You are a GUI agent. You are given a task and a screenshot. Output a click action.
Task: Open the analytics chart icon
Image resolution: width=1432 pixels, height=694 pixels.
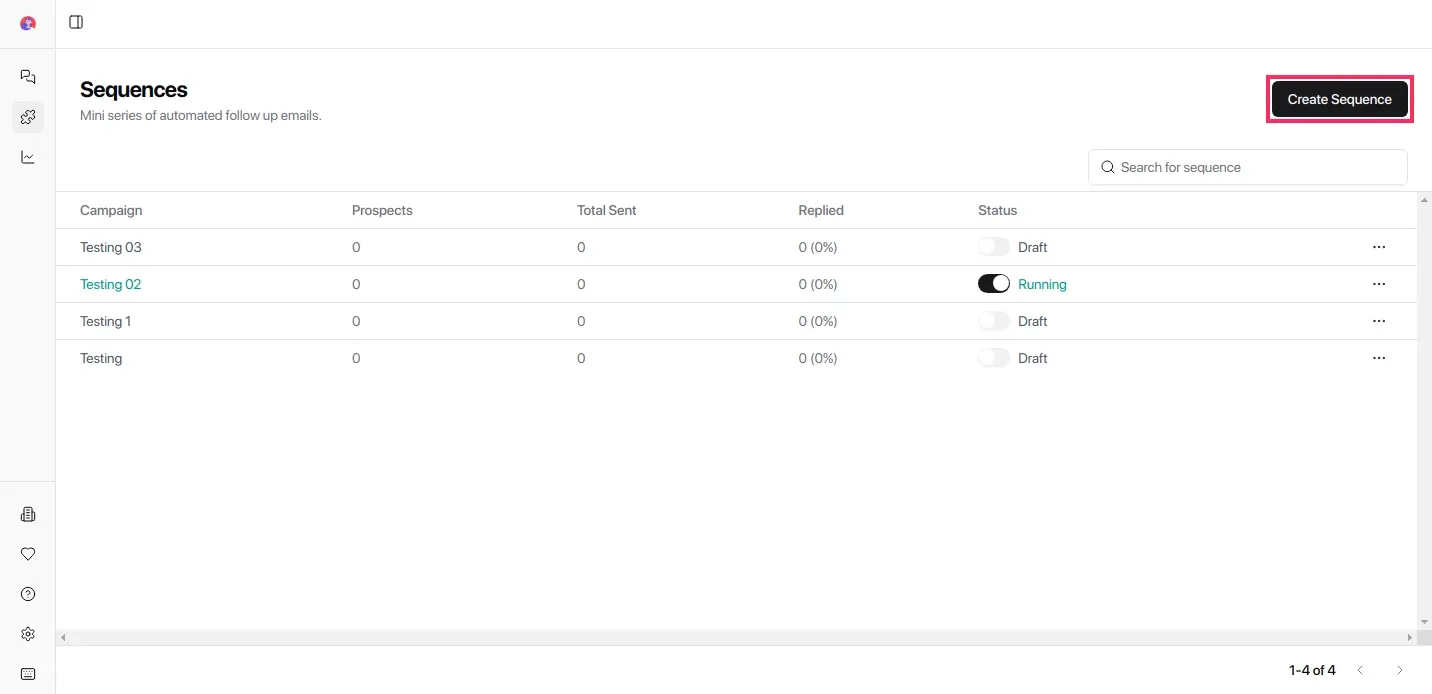click(28, 157)
